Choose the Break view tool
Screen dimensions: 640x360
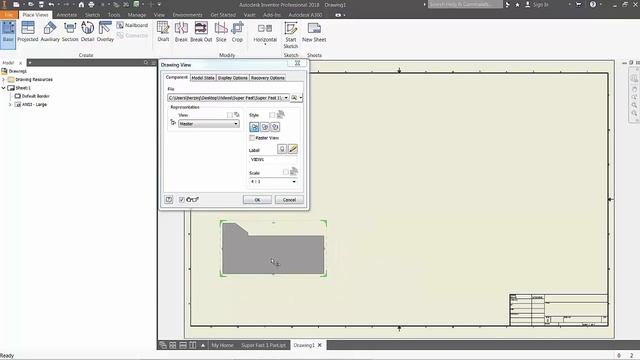[x=181, y=32]
